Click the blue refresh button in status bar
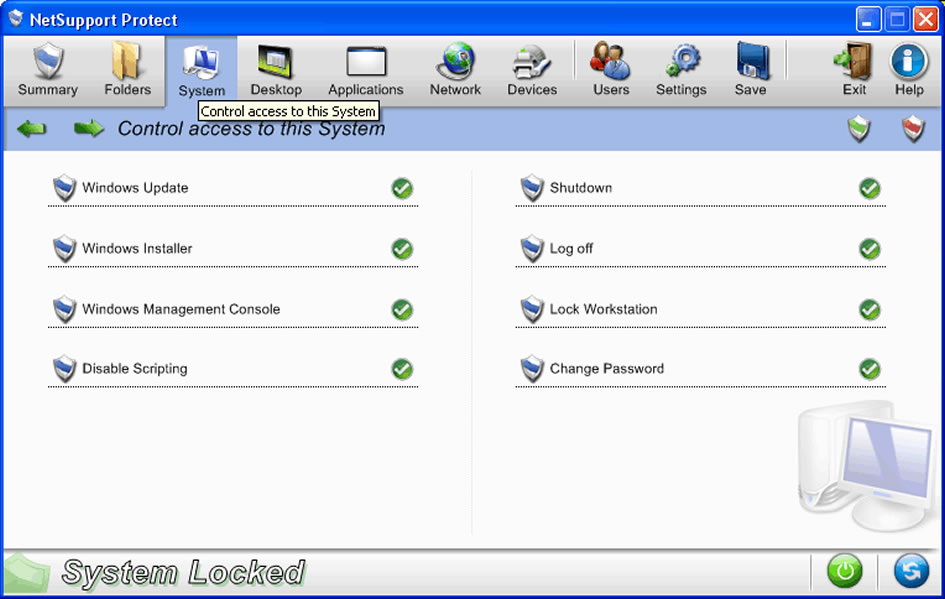 tap(911, 571)
